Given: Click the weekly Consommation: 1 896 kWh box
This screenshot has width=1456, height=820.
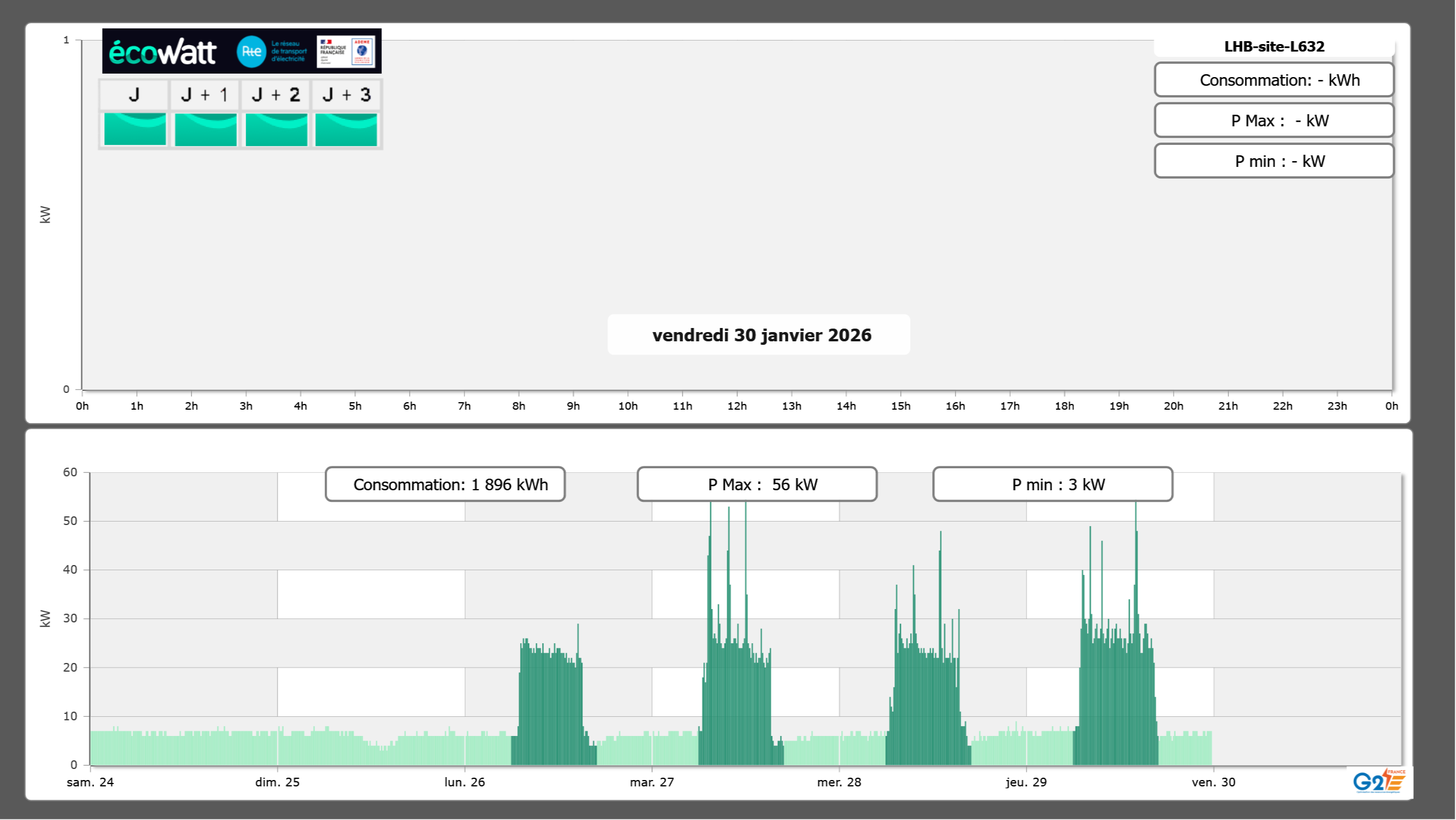Looking at the screenshot, I should point(445,484).
